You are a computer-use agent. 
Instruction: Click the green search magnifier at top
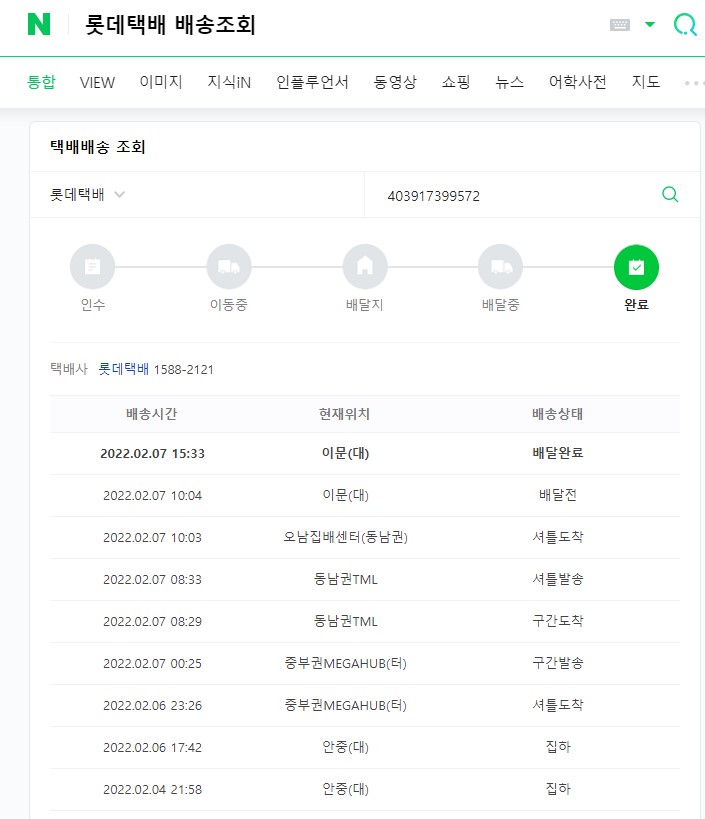point(685,25)
